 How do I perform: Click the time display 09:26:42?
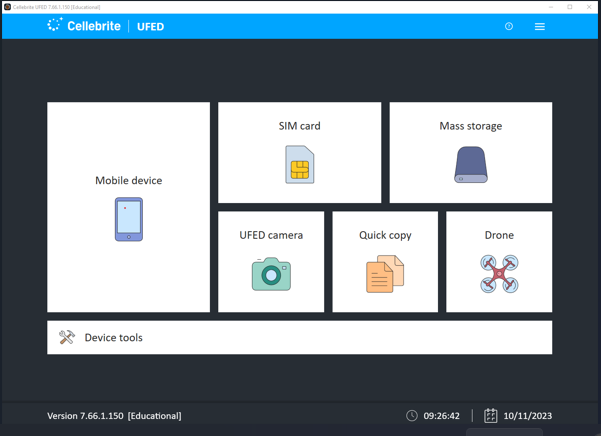point(442,416)
